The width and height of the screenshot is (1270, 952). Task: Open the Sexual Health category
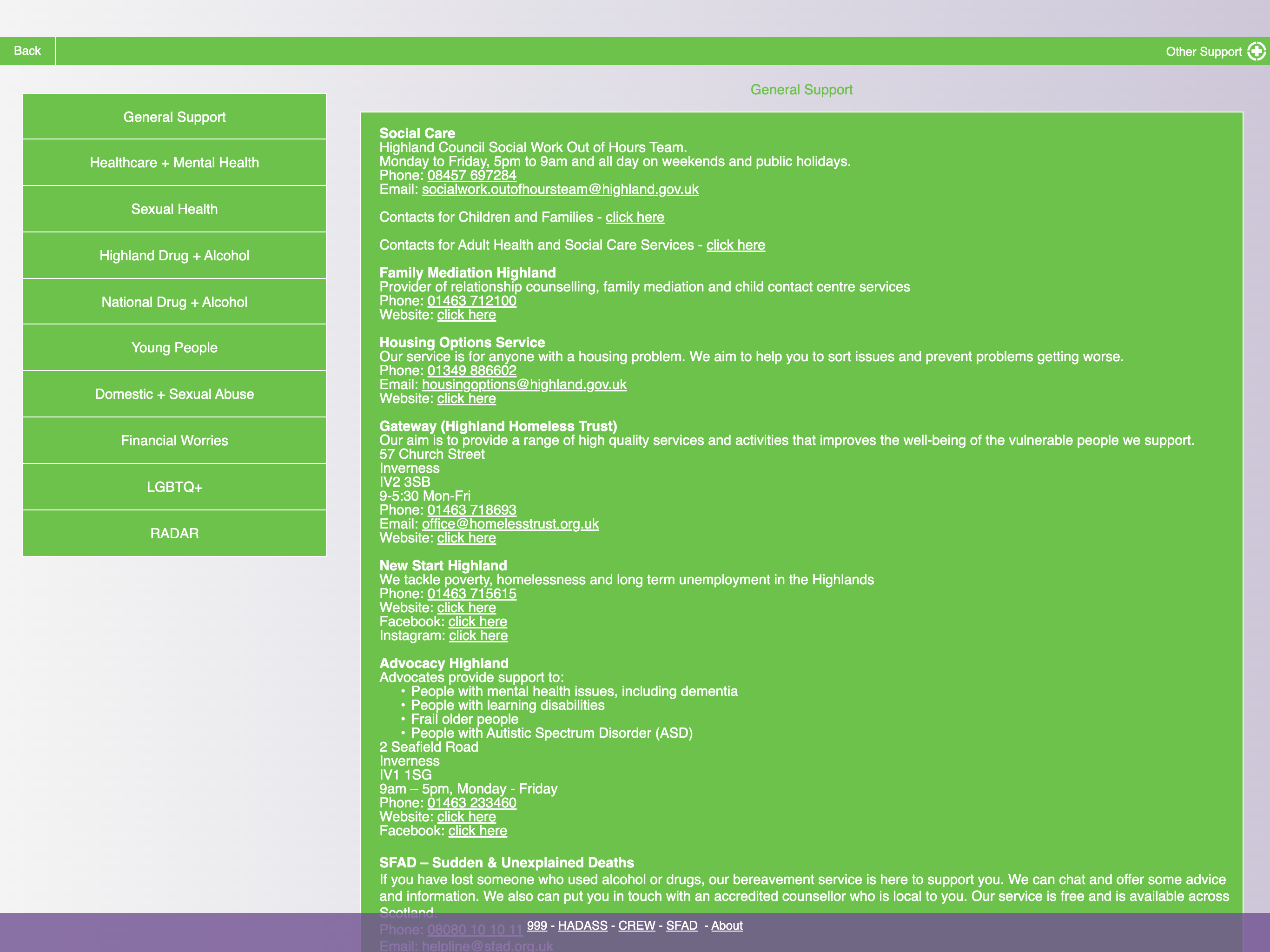click(174, 209)
